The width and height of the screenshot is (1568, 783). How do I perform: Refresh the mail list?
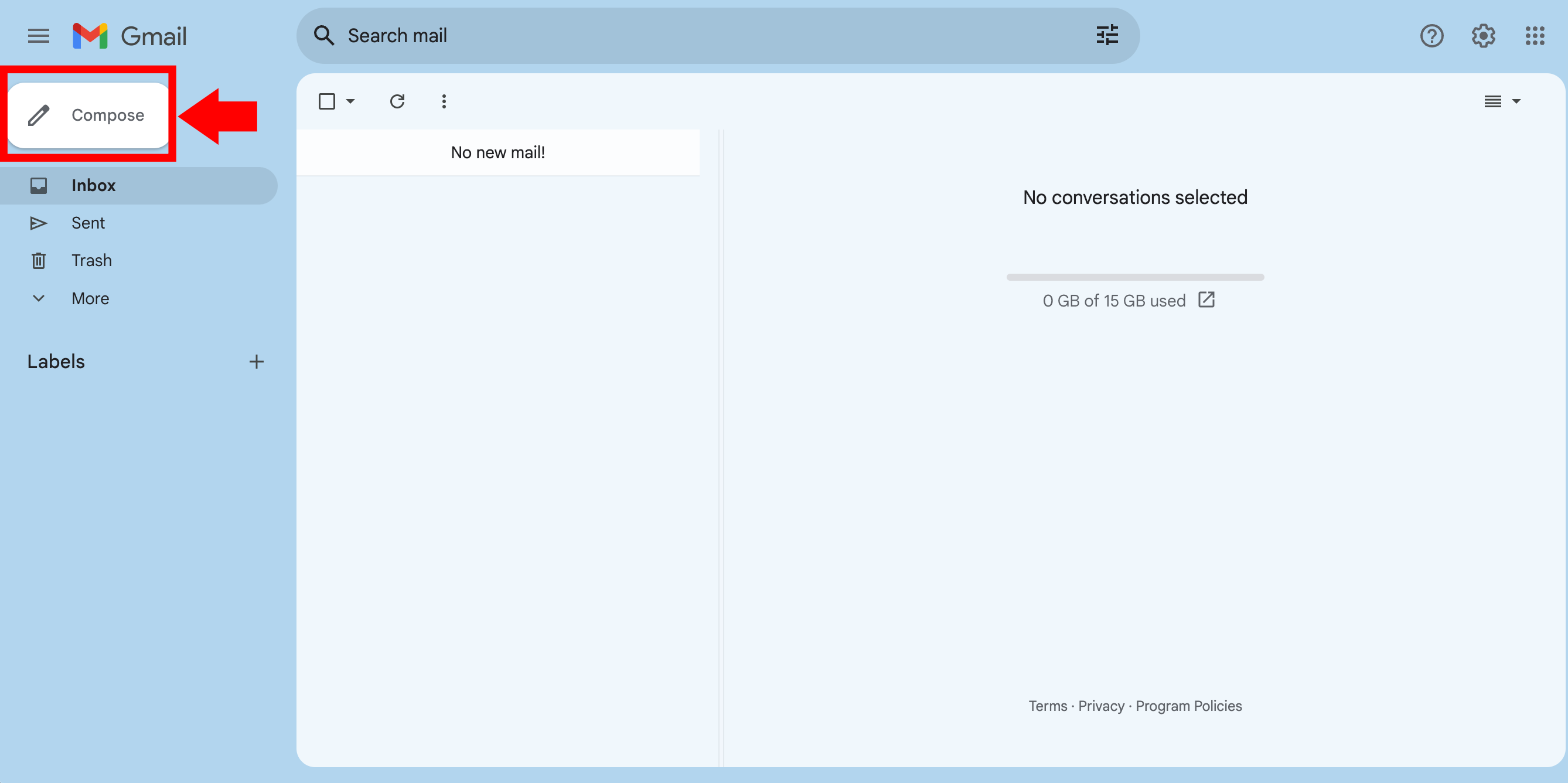coord(397,101)
